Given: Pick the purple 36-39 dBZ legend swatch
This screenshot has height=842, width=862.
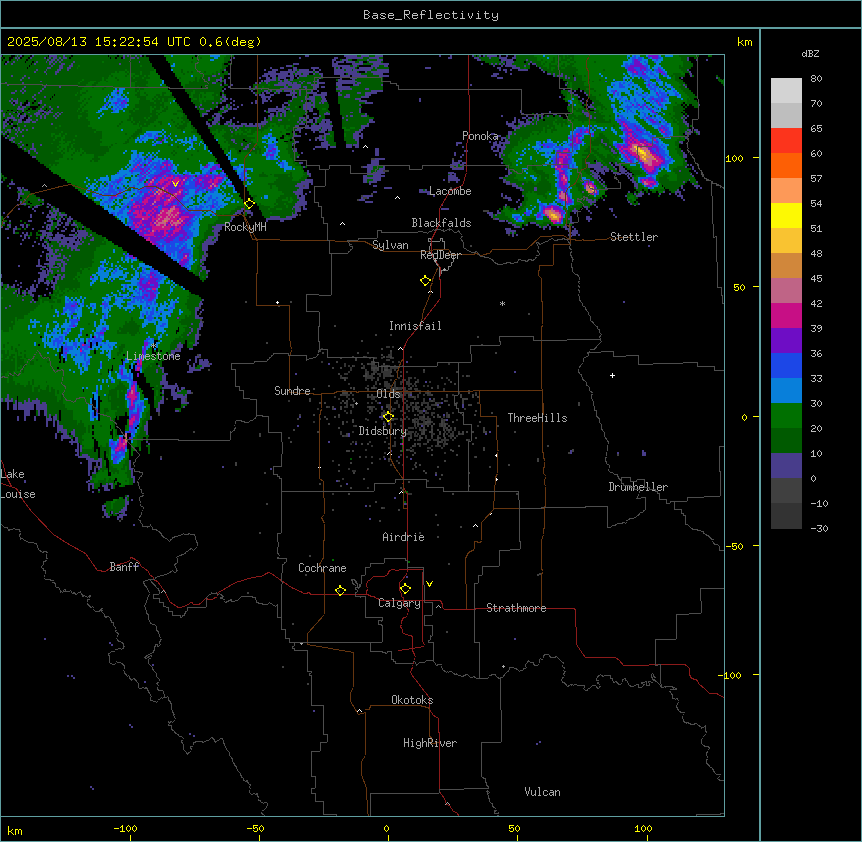Looking at the screenshot, I should pos(786,341).
